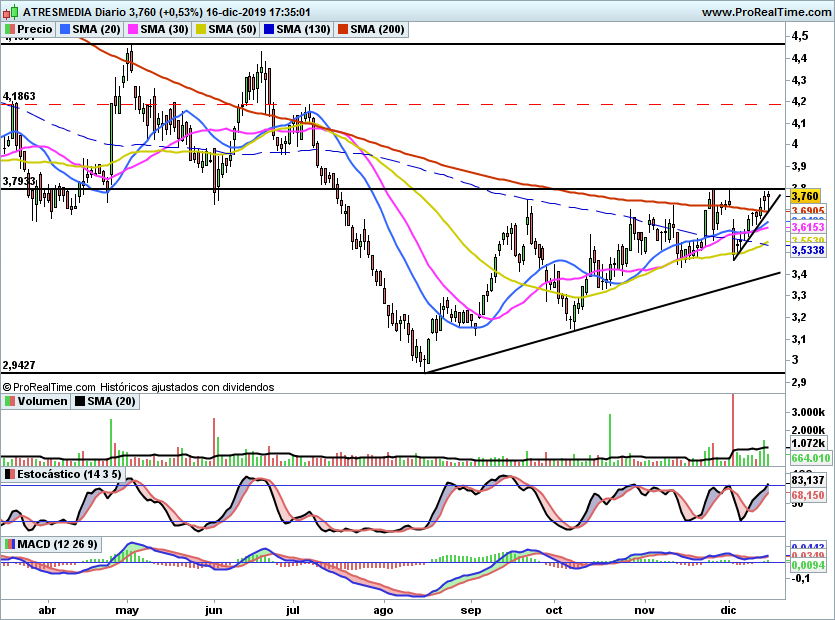The width and height of the screenshot is (835, 620).
Task: Select the 2,9427 support level label
Action: pyautogui.click(x=19, y=365)
